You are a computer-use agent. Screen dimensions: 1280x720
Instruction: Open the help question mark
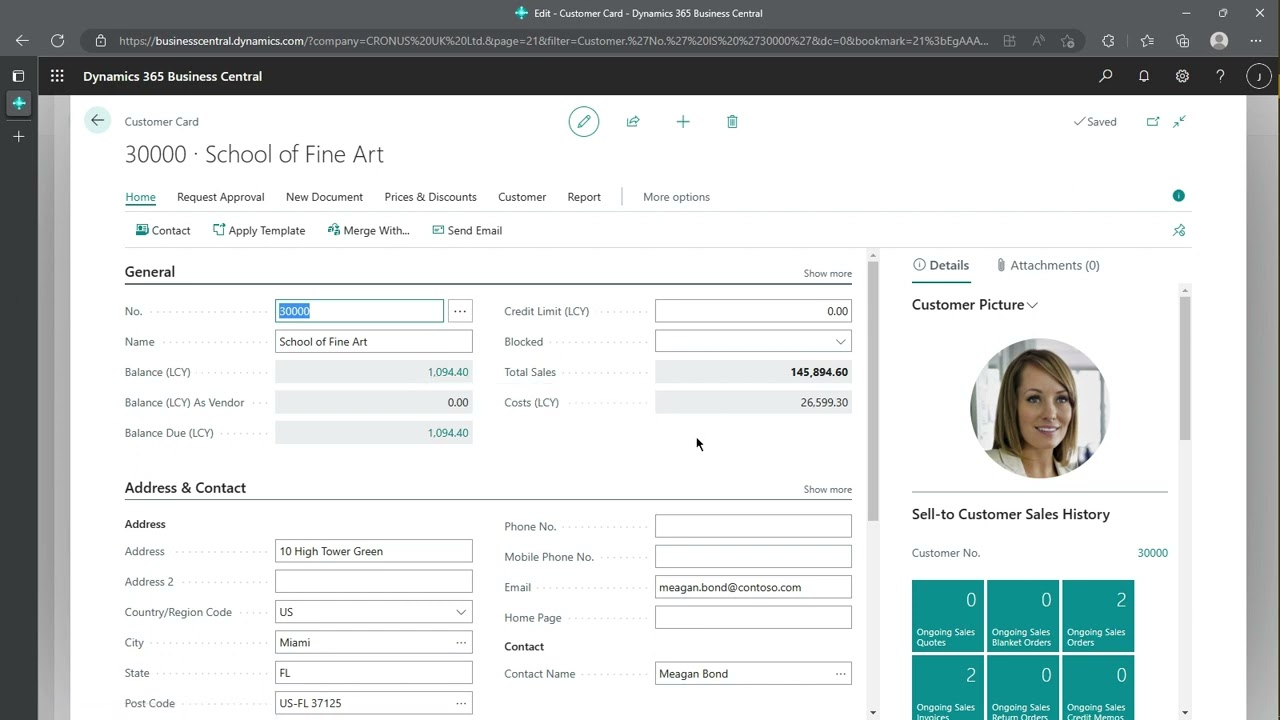[1220, 76]
